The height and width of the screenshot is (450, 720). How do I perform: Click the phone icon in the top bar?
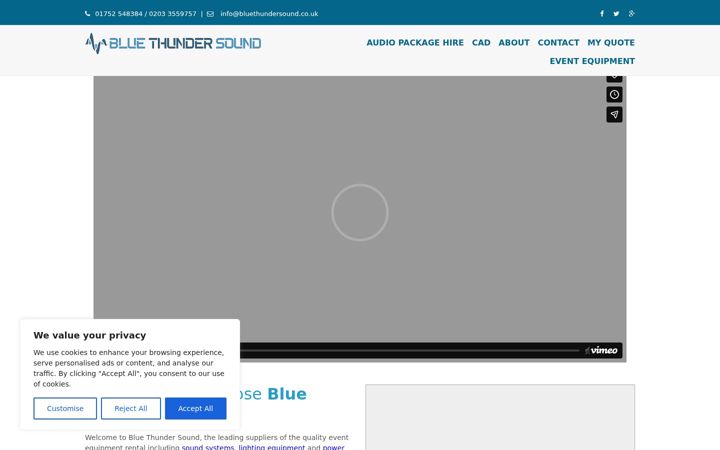coord(88,14)
